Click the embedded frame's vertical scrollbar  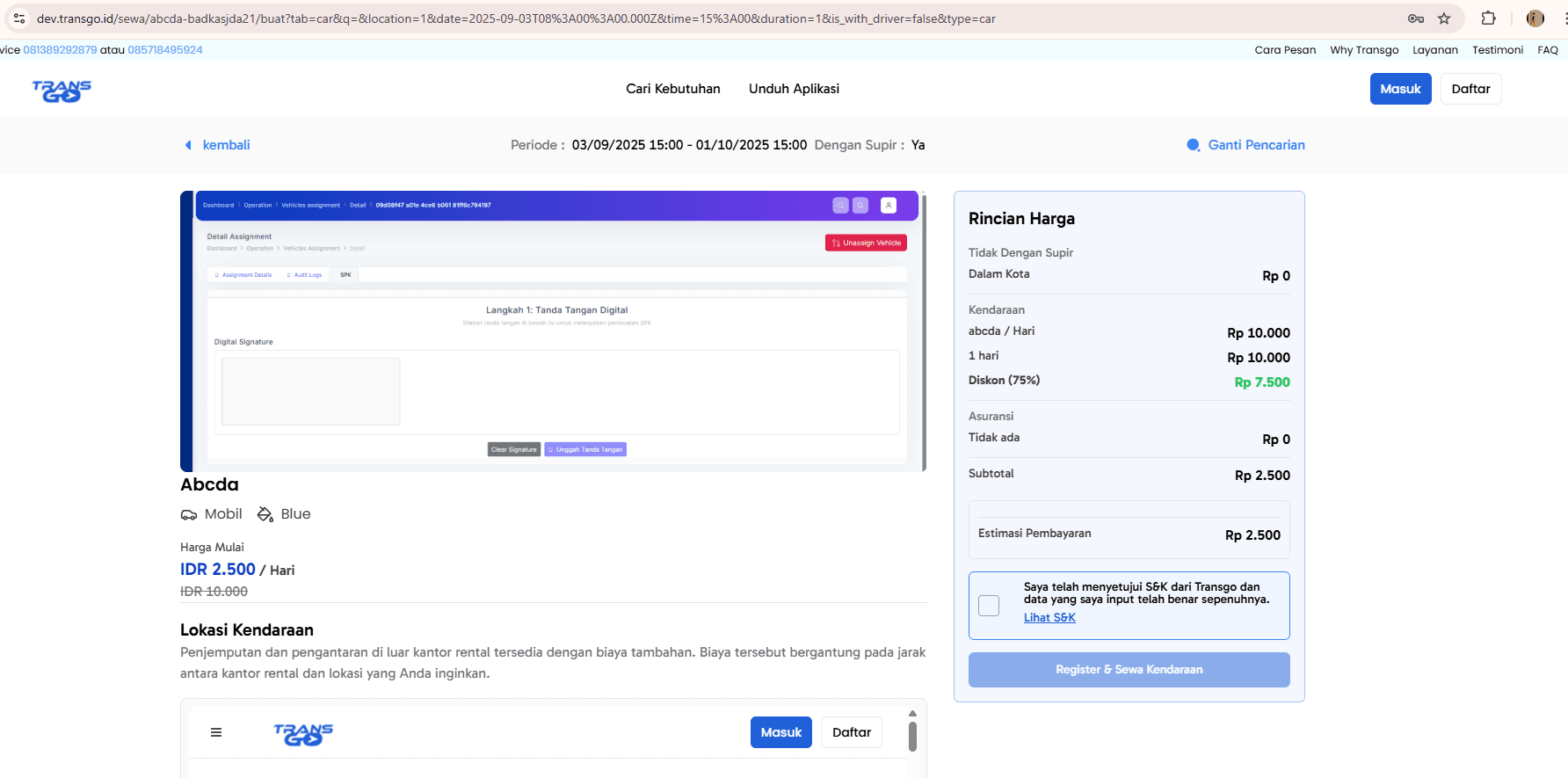912,735
